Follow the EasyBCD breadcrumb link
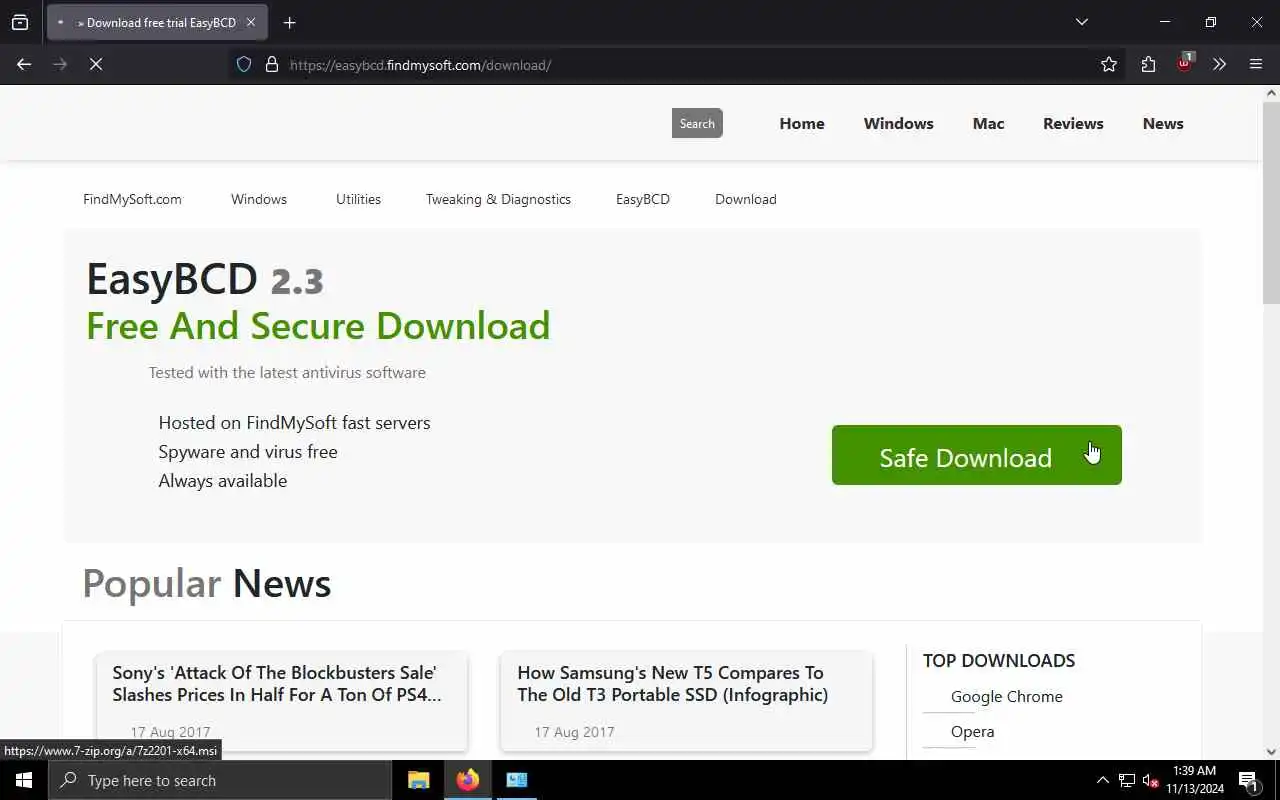This screenshot has width=1280, height=800. 643,199
